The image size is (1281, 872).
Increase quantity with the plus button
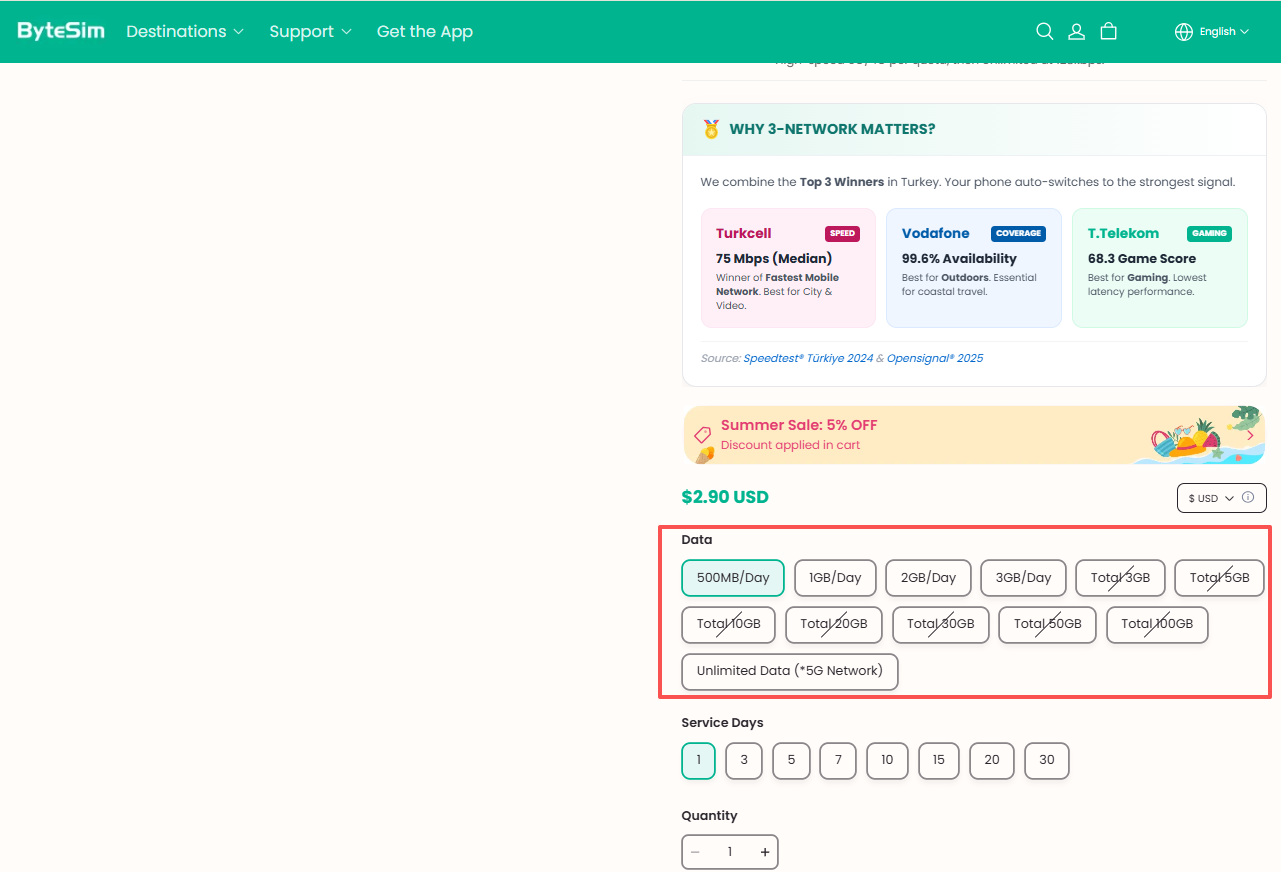pos(765,852)
